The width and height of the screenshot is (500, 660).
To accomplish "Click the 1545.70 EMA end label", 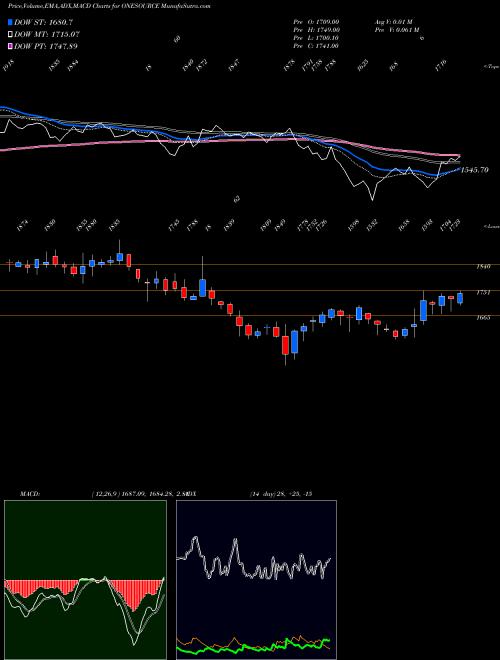I will (x=475, y=170).
